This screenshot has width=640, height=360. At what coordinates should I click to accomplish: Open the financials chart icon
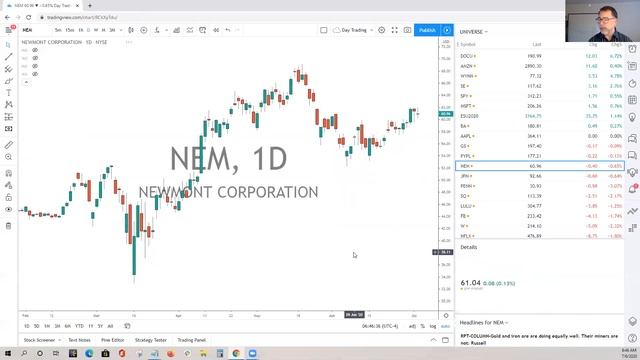pyautogui.click(x=177, y=30)
